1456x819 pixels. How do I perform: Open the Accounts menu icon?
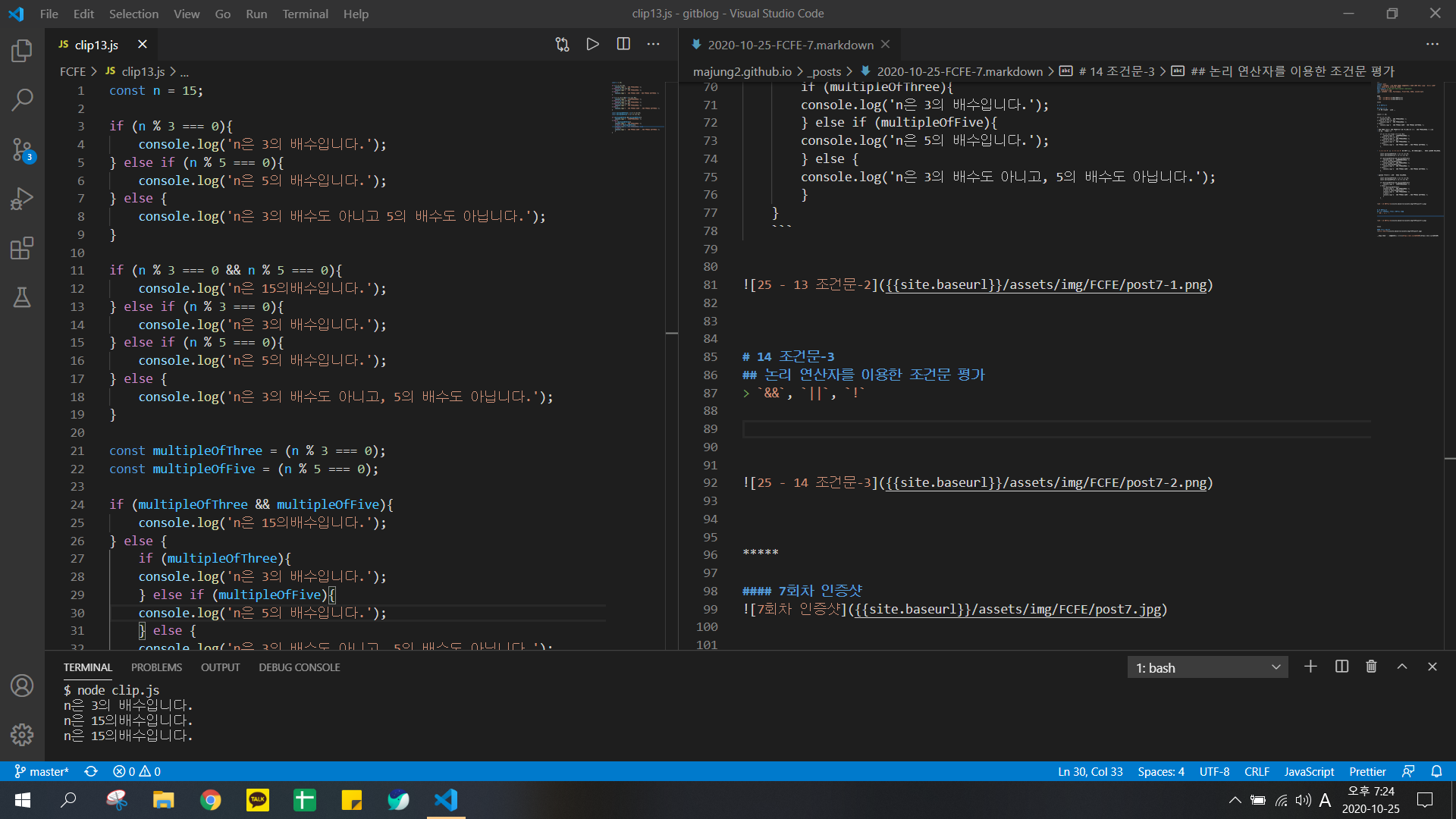coord(22,686)
